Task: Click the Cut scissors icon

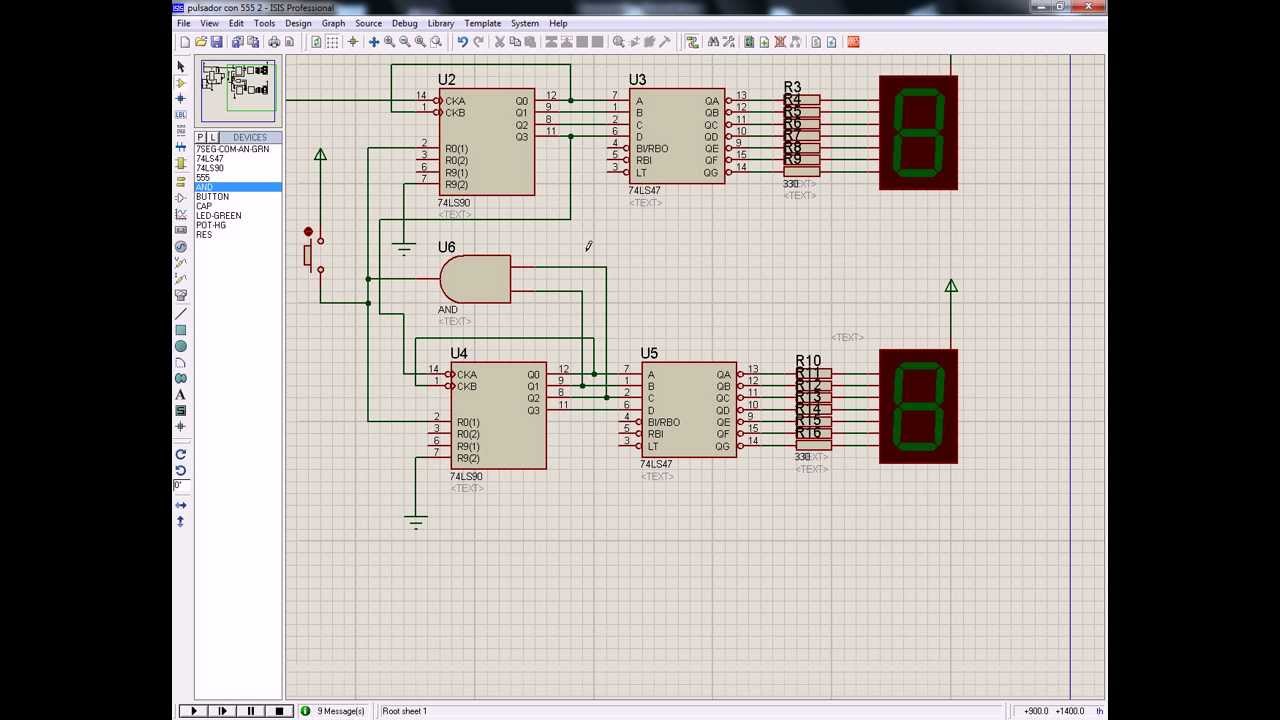Action: tap(500, 42)
